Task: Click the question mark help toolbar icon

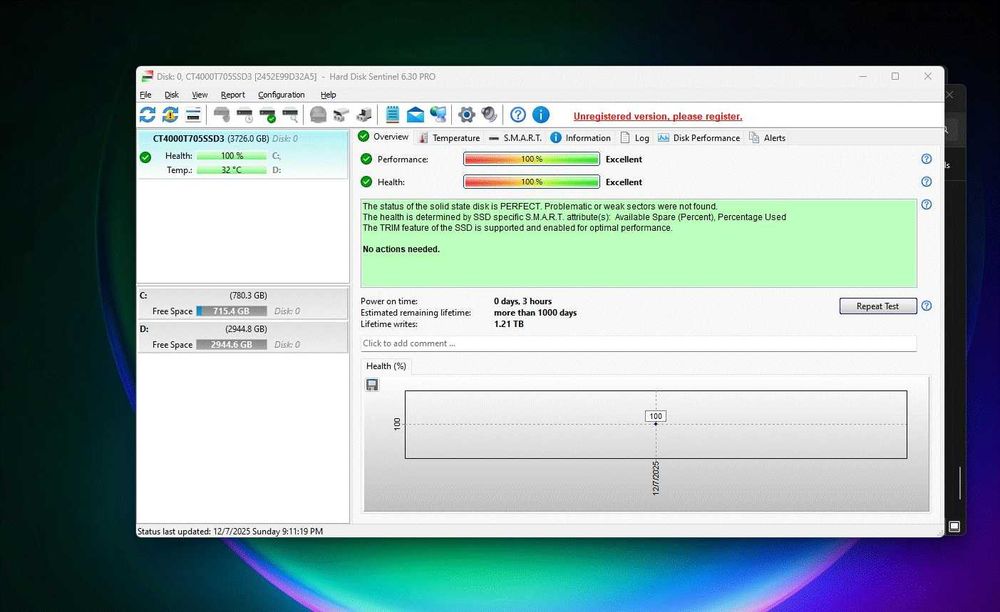Action: click(x=518, y=115)
